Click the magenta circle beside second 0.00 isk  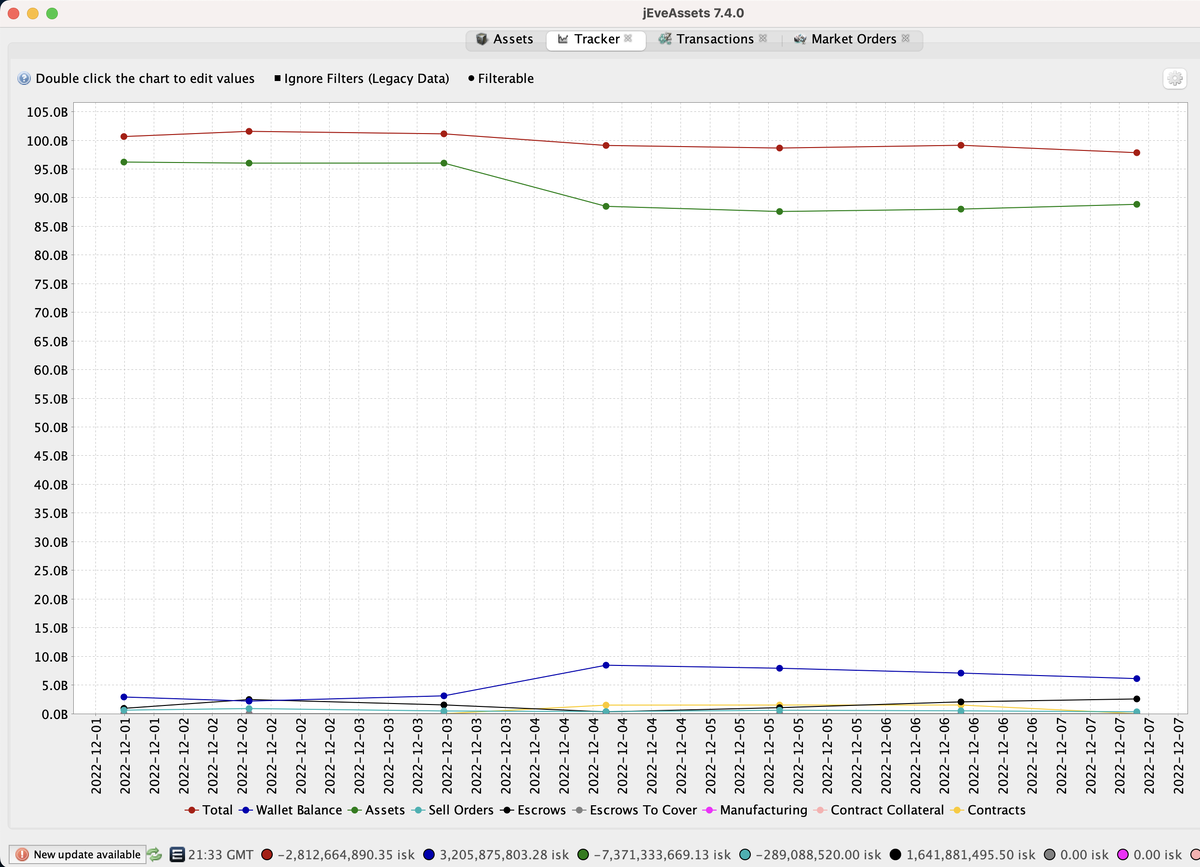point(1123,854)
